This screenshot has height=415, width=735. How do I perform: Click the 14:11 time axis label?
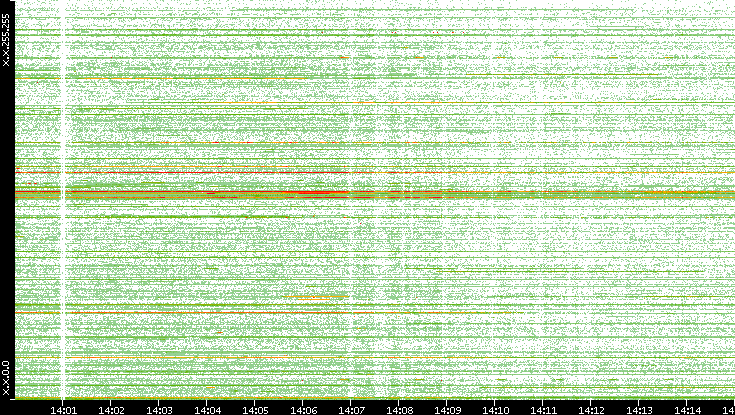pos(543,410)
